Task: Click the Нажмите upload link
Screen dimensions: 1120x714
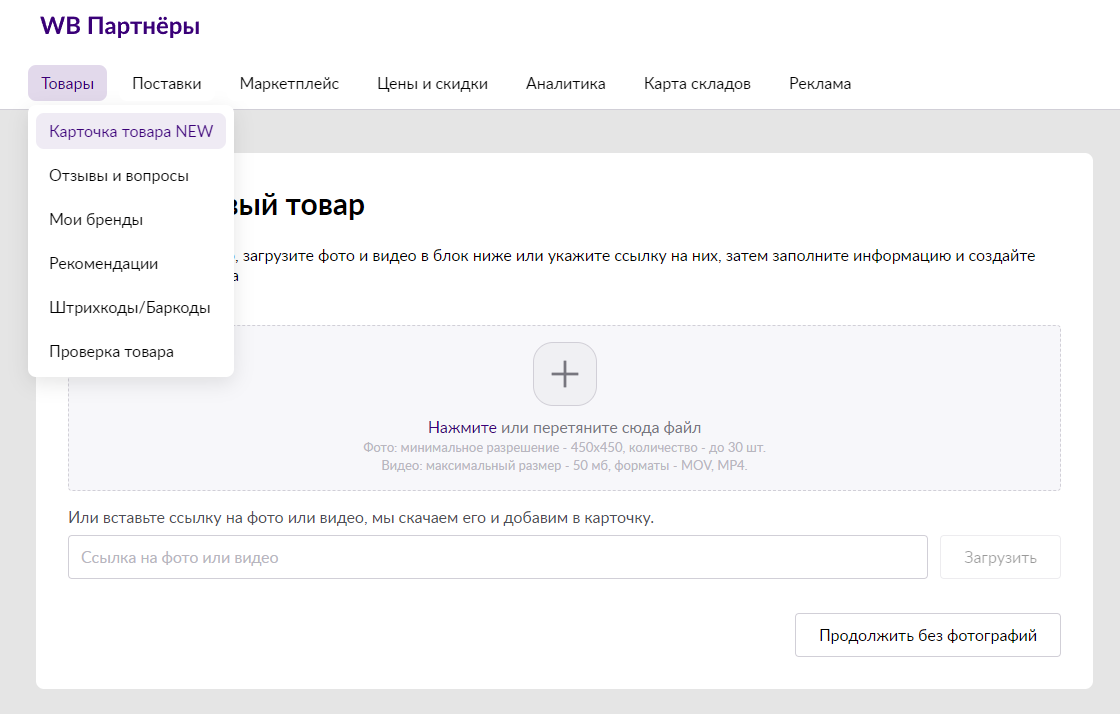Action: click(x=462, y=428)
